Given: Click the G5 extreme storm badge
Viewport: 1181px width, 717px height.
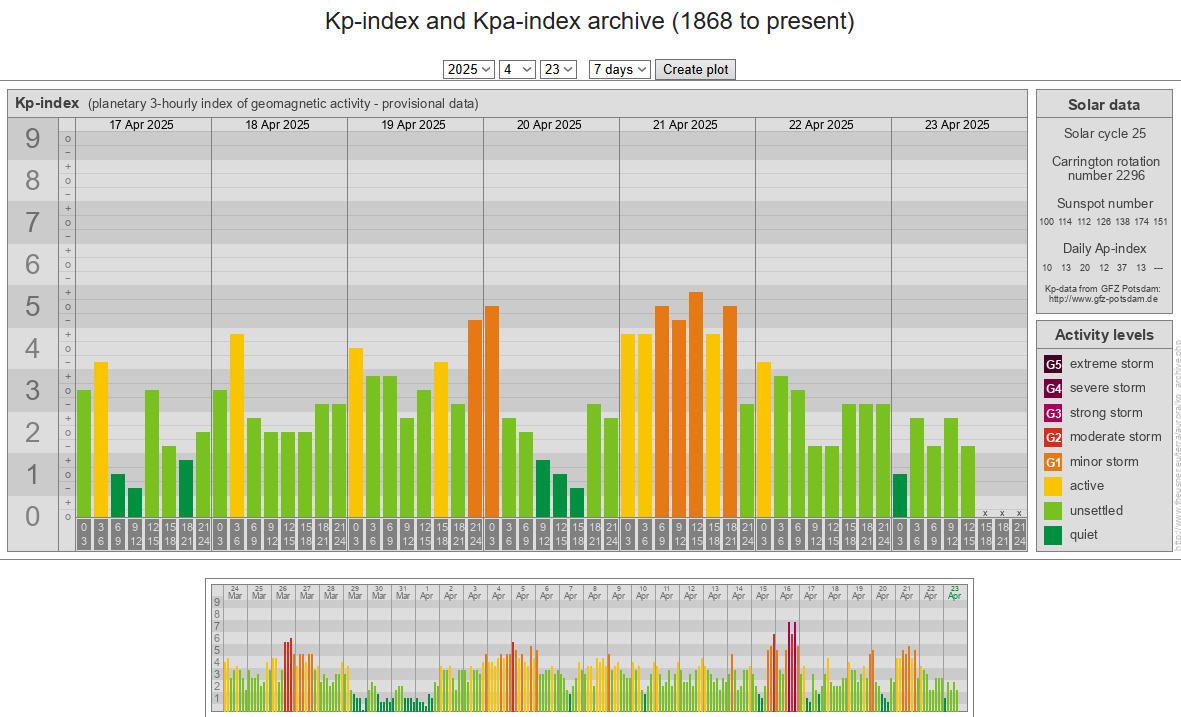Looking at the screenshot, I should coord(1053,365).
